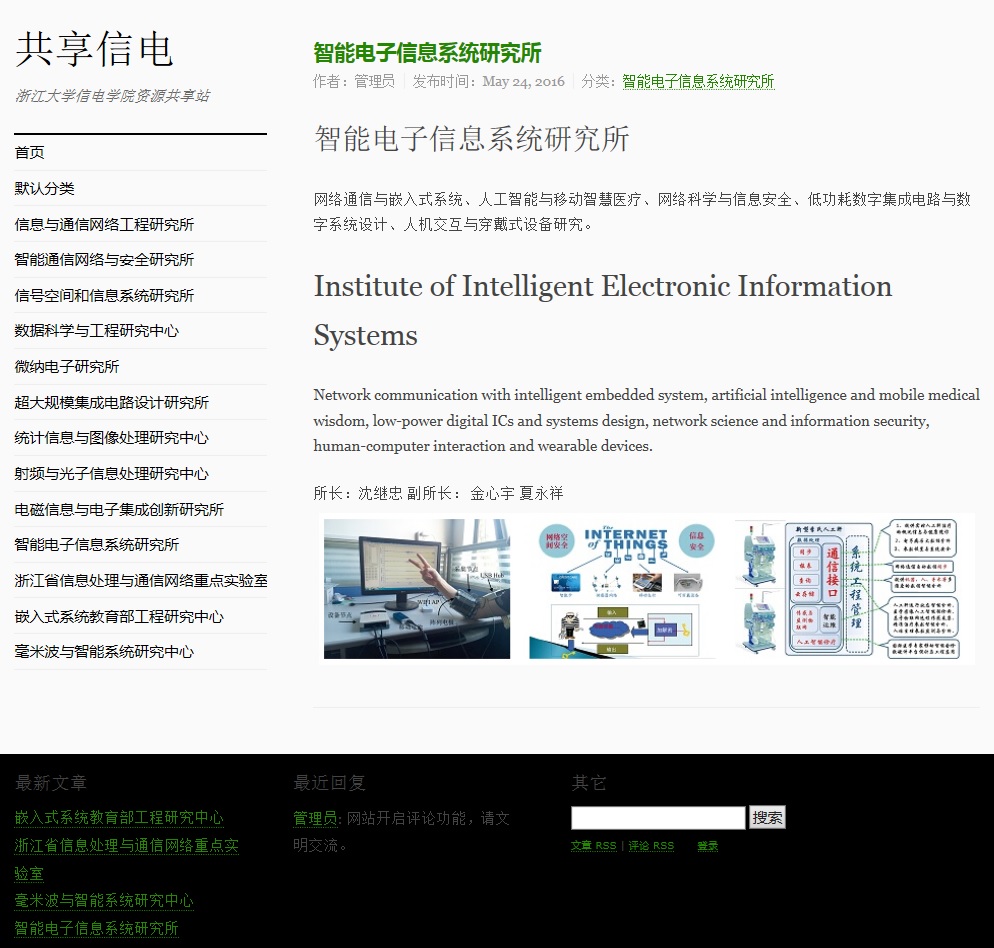The height and width of the screenshot is (948, 994).
Task: Open footer article 毫米波与智能系统研究中心
Action: [x=104, y=900]
